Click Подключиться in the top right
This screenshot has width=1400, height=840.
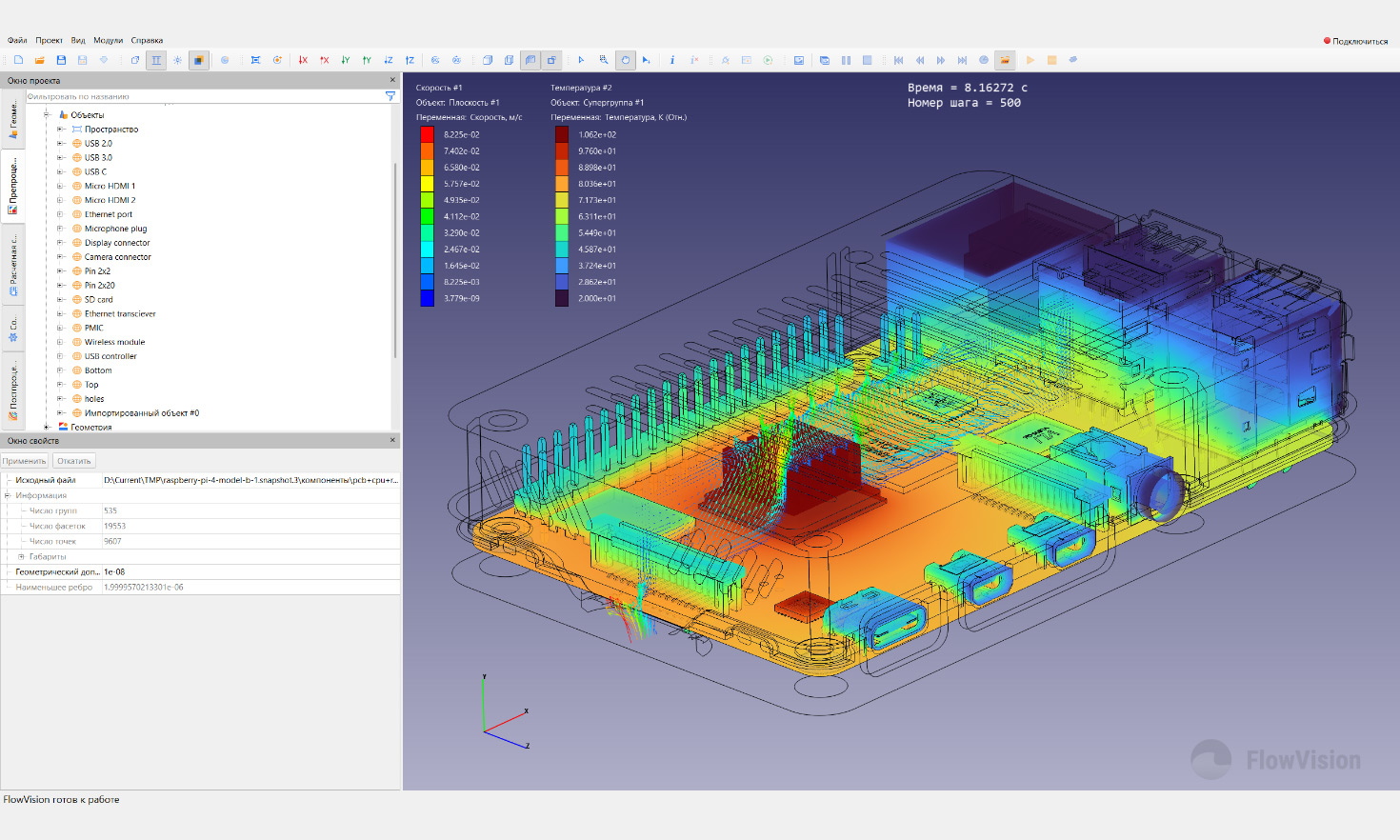coord(1355,41)
